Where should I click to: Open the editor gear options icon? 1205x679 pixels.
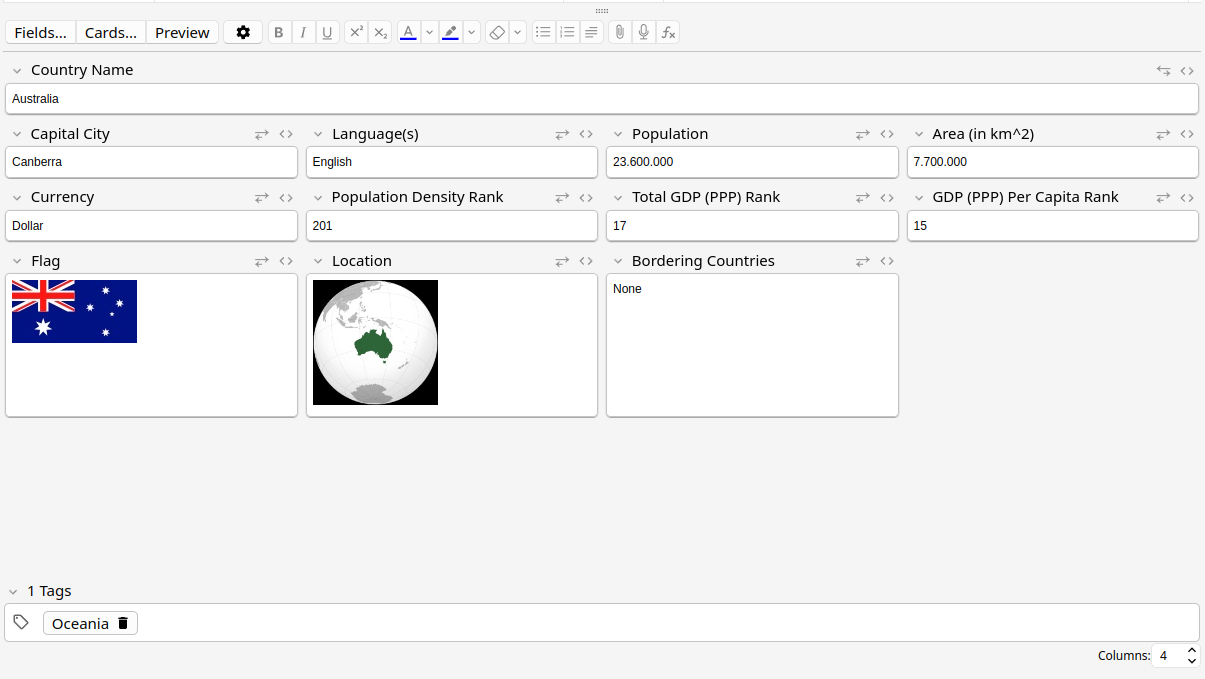(x=243, y=32)
